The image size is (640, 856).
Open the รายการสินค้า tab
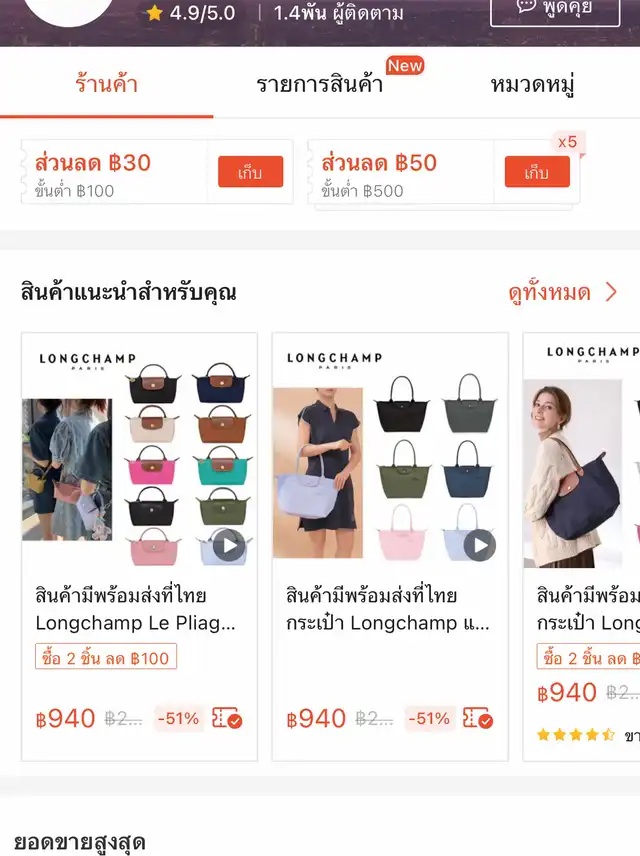pos(320,85)
